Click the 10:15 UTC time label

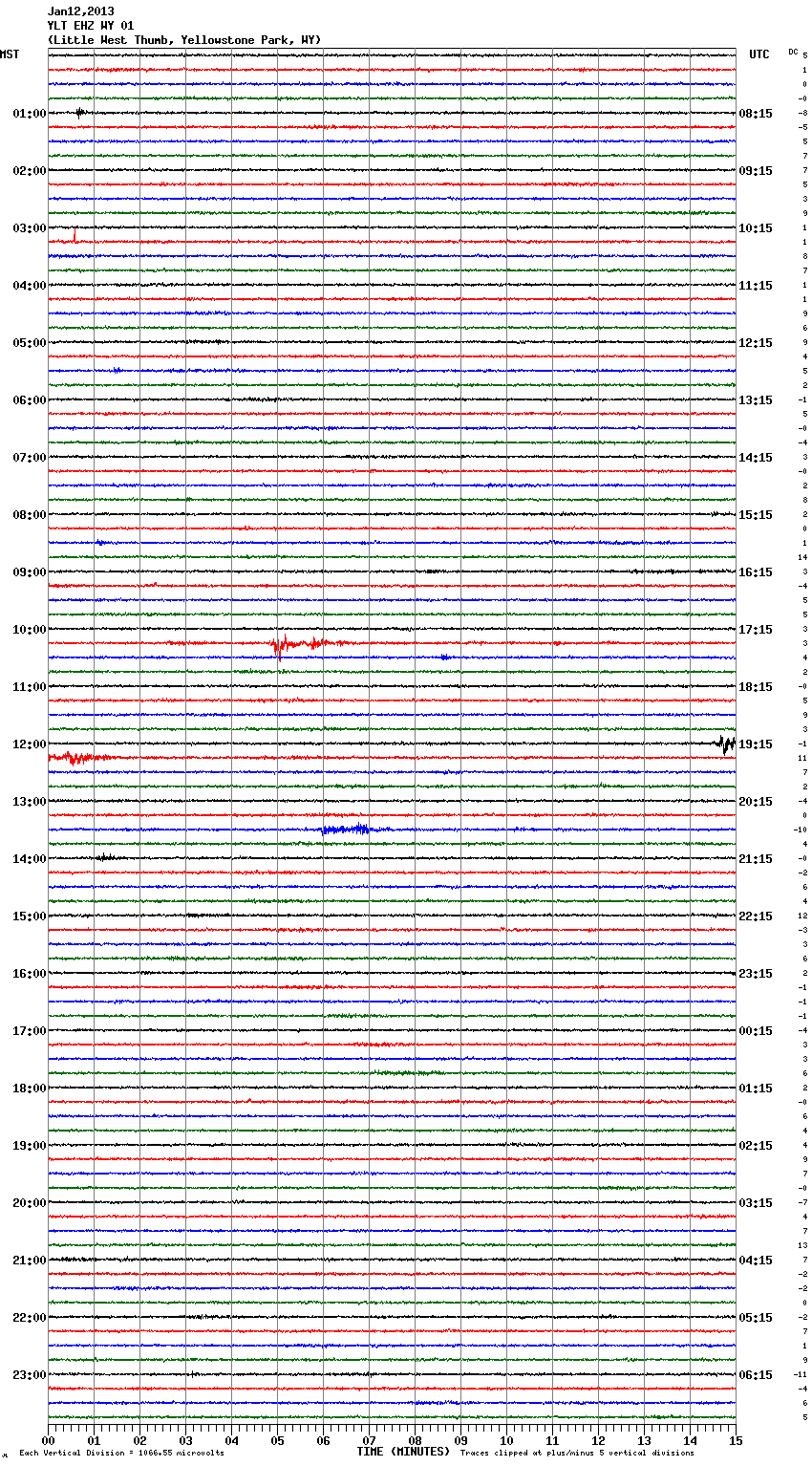pyautogui.click(x=756, y=228)
